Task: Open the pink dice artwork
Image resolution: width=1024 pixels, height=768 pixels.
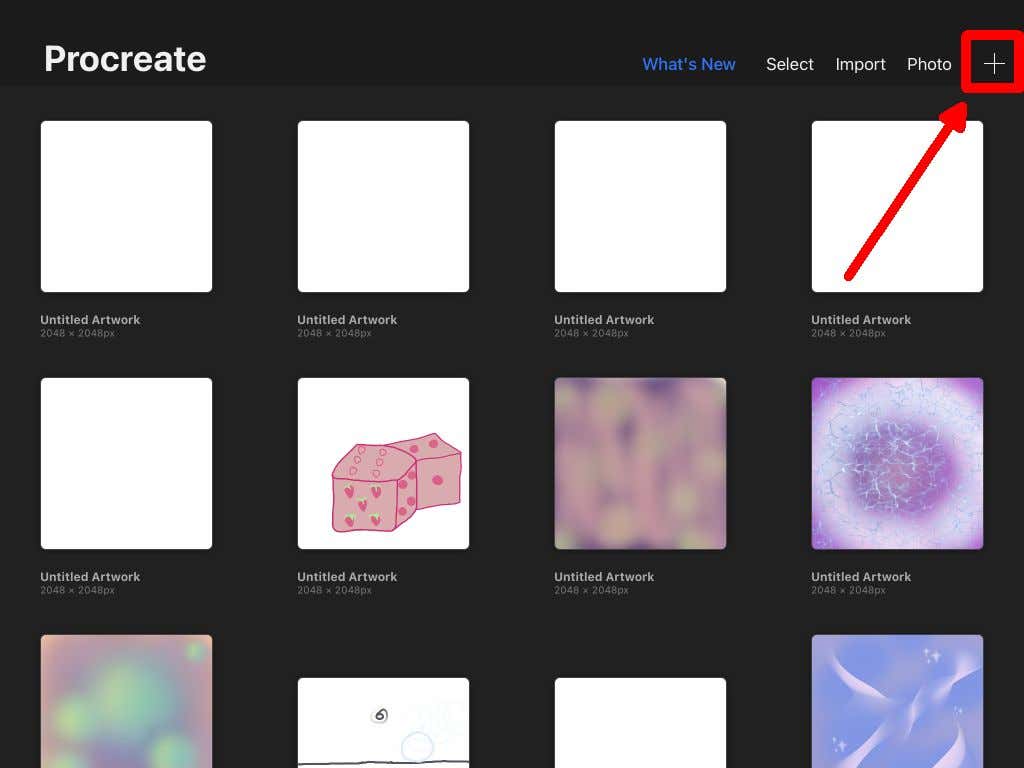Action: point(383,463)
